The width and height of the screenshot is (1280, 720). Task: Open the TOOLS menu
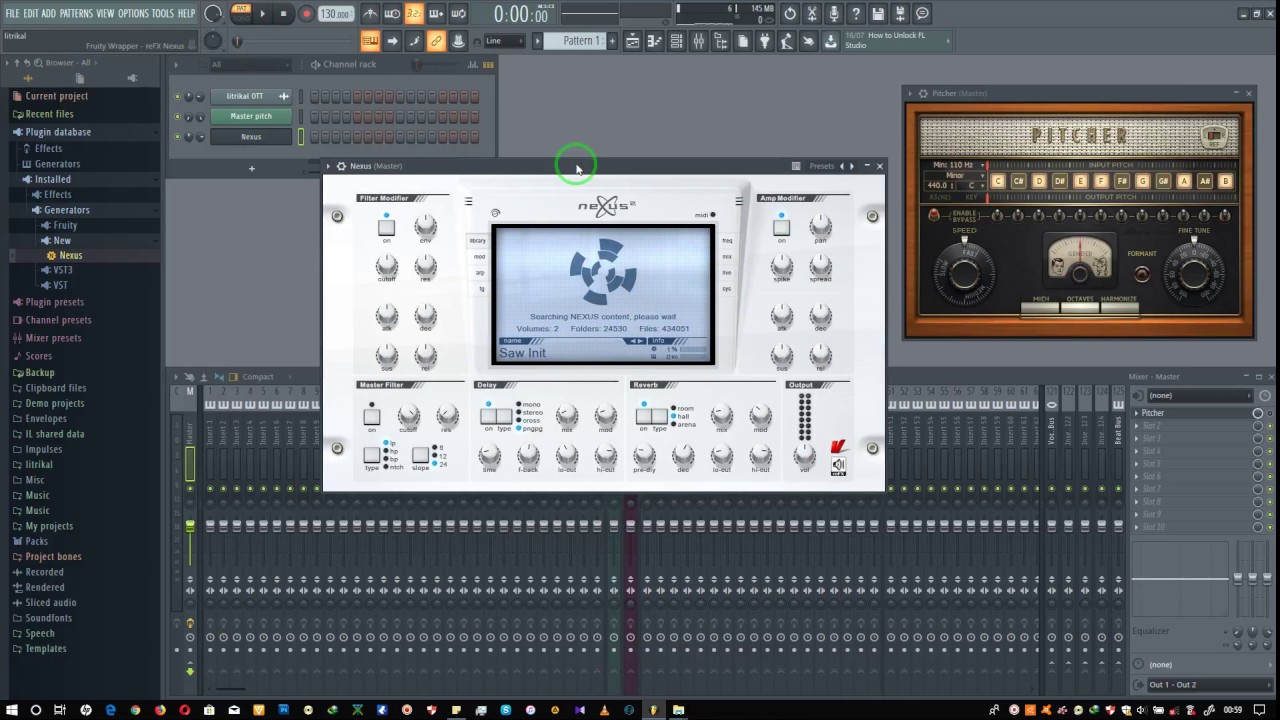pos(163,13)
